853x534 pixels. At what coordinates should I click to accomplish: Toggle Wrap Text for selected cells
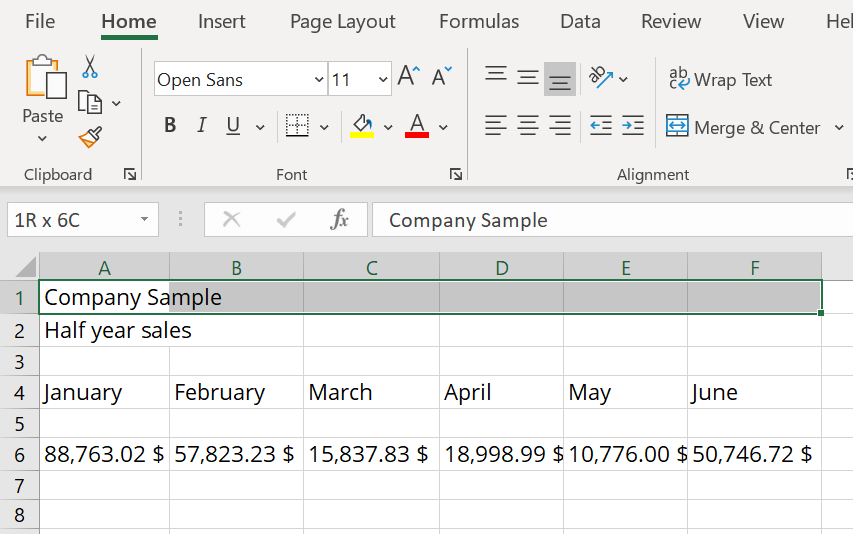tap(720, 80)
